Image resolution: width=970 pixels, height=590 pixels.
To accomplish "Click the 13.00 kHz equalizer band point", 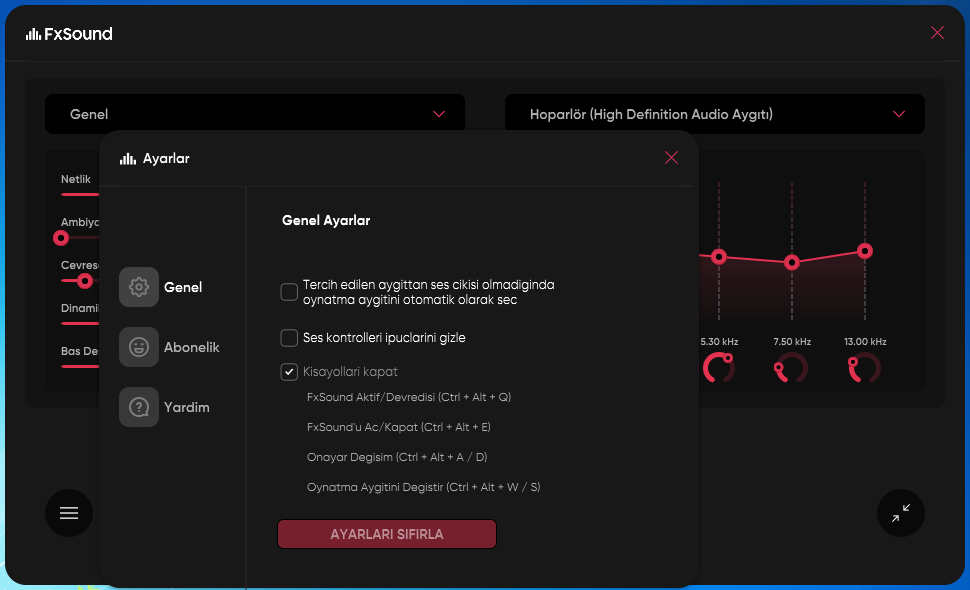I will click(865, 251).
